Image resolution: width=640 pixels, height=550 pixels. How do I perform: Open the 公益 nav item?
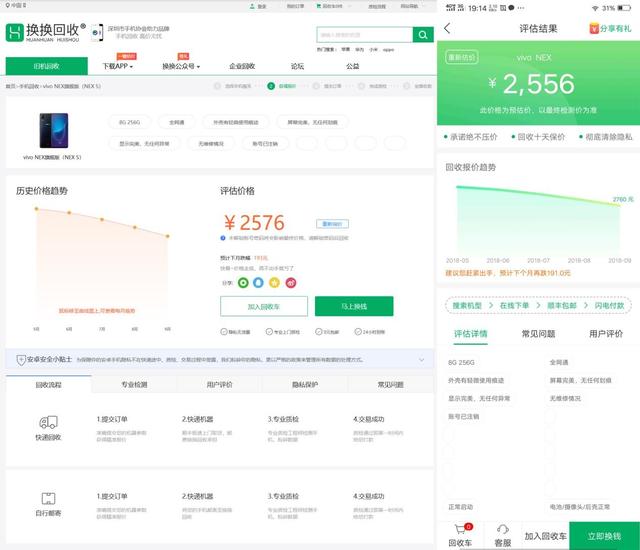(x=353, y=66)
